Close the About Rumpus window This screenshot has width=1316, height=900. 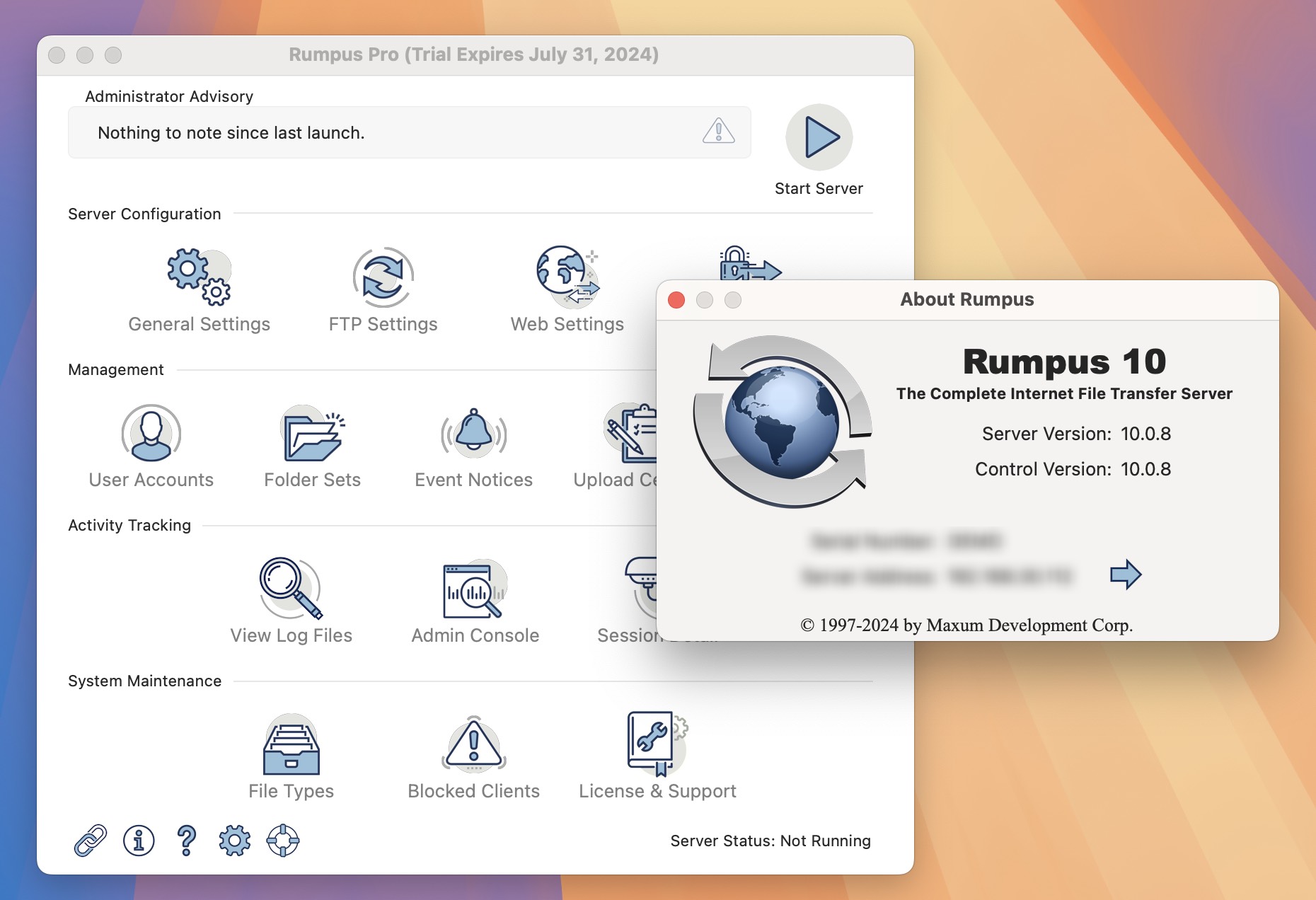click(x=676, y=300)
